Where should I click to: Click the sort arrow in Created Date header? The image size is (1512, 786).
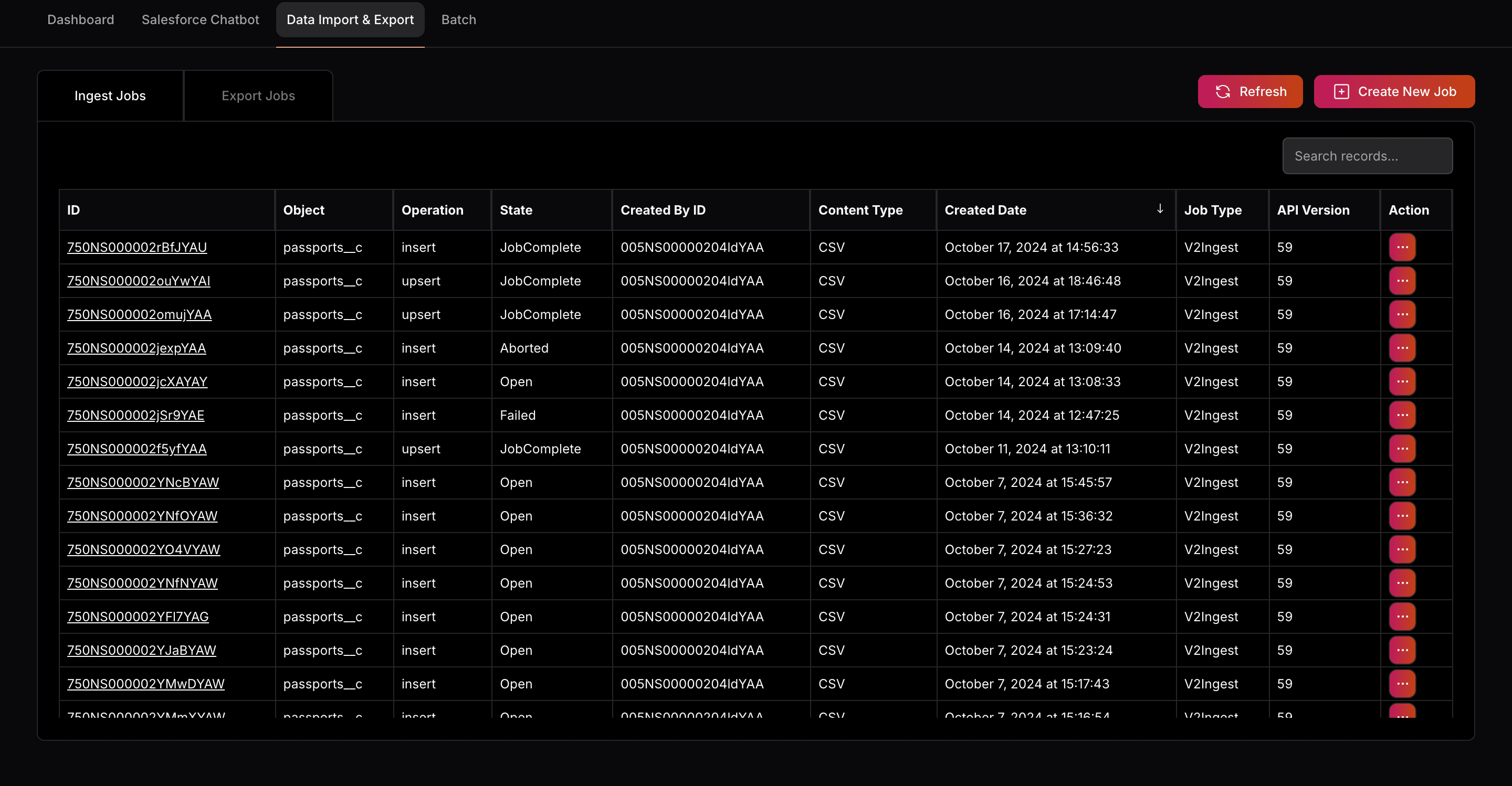1160,209
